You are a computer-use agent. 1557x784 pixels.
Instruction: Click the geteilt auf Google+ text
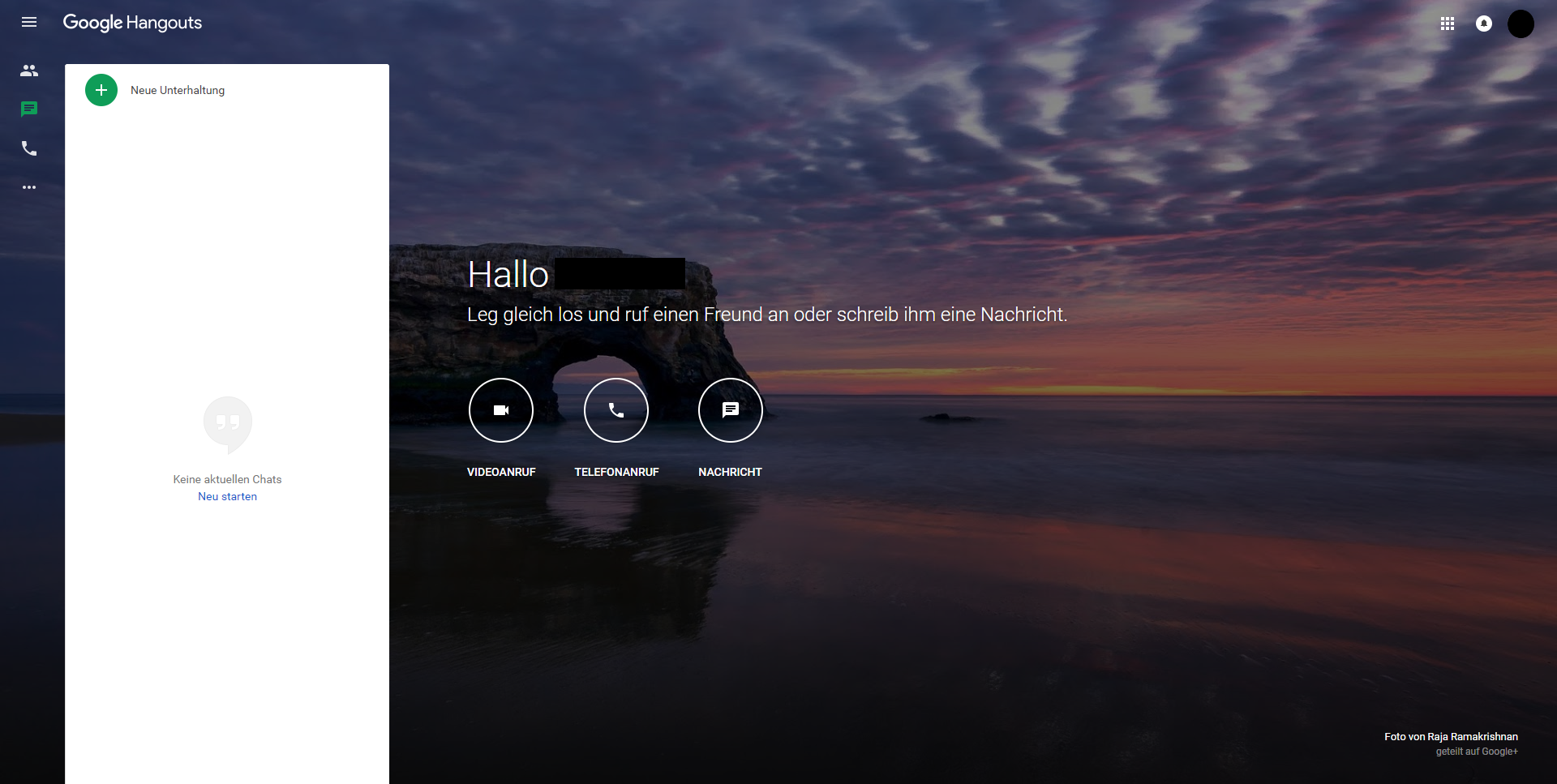pos(1477,752)
